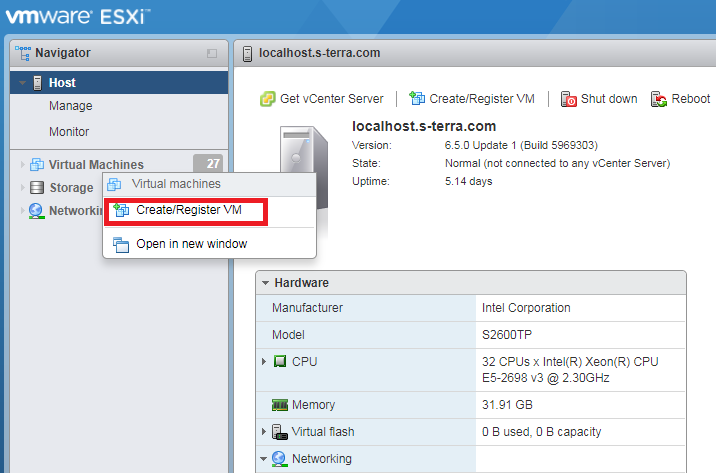The image size is (716, 473).
Task: Click the Storage icon in Navigator
Action: 37,188
